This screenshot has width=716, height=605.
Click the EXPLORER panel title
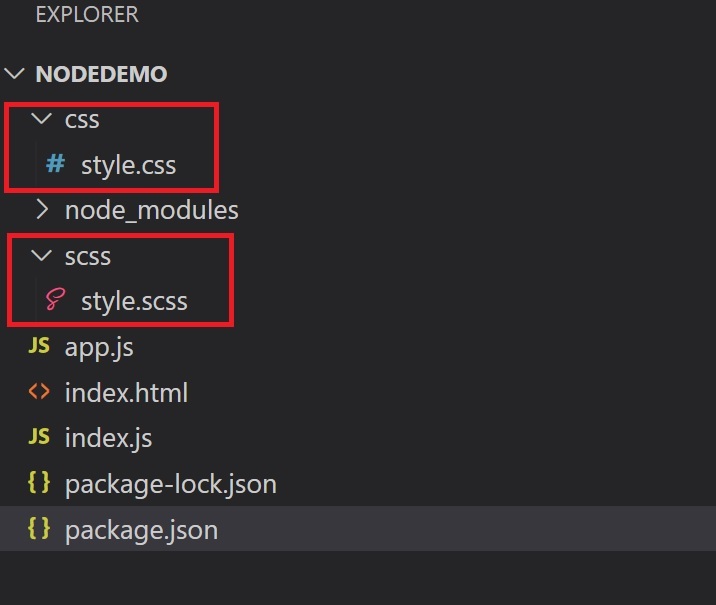click(x=87, y=15)
